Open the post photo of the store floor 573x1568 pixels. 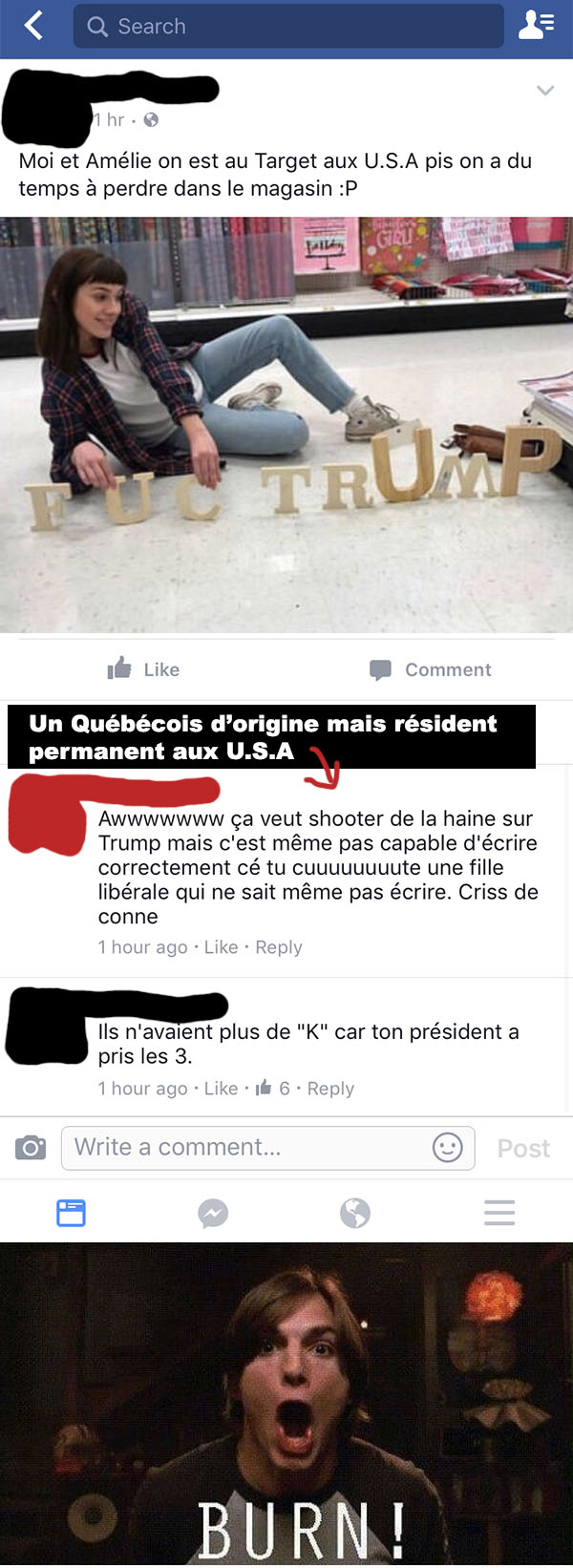(286, 425)
